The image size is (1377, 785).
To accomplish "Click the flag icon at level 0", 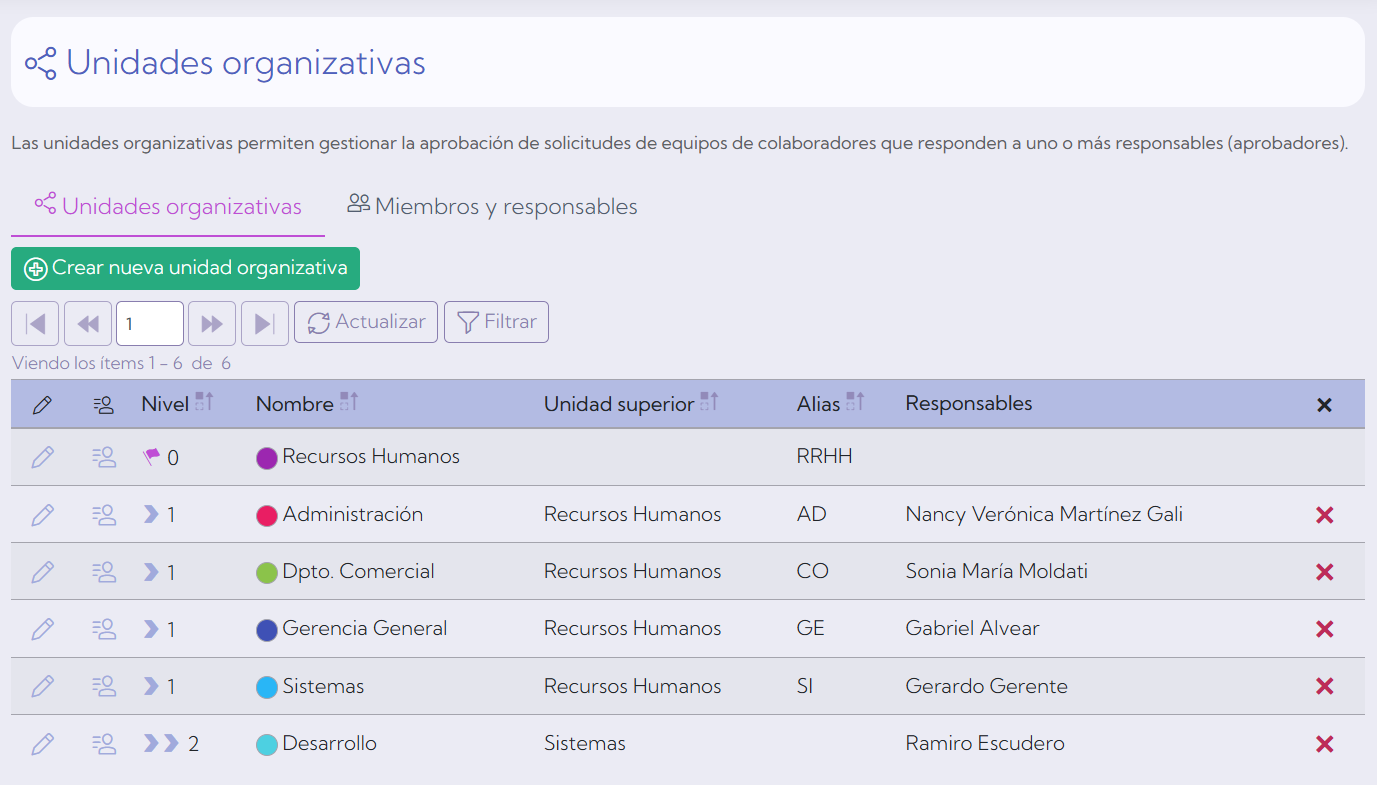I will click(x=151, y=457).
